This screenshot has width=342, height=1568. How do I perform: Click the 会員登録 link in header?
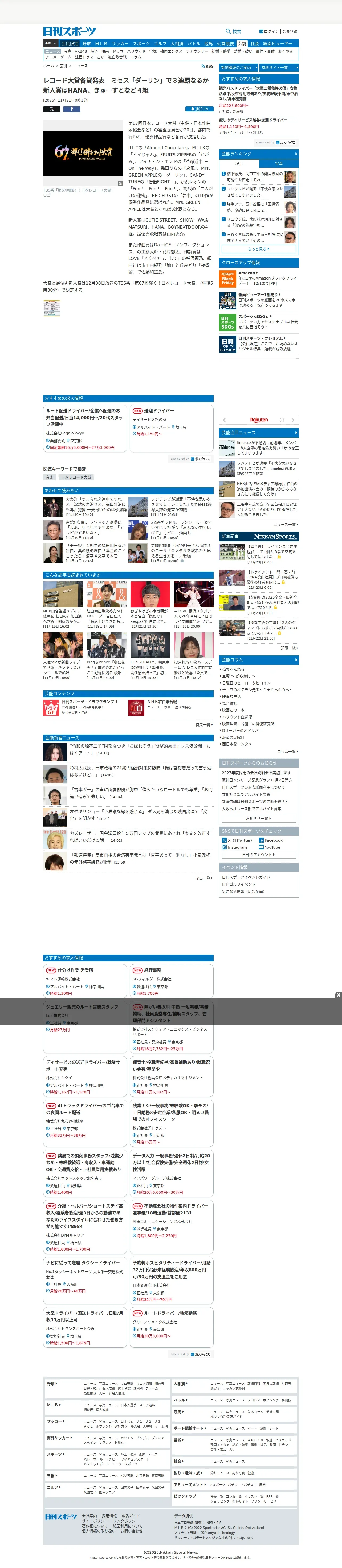pyautogui.click(x=290, y=31)
